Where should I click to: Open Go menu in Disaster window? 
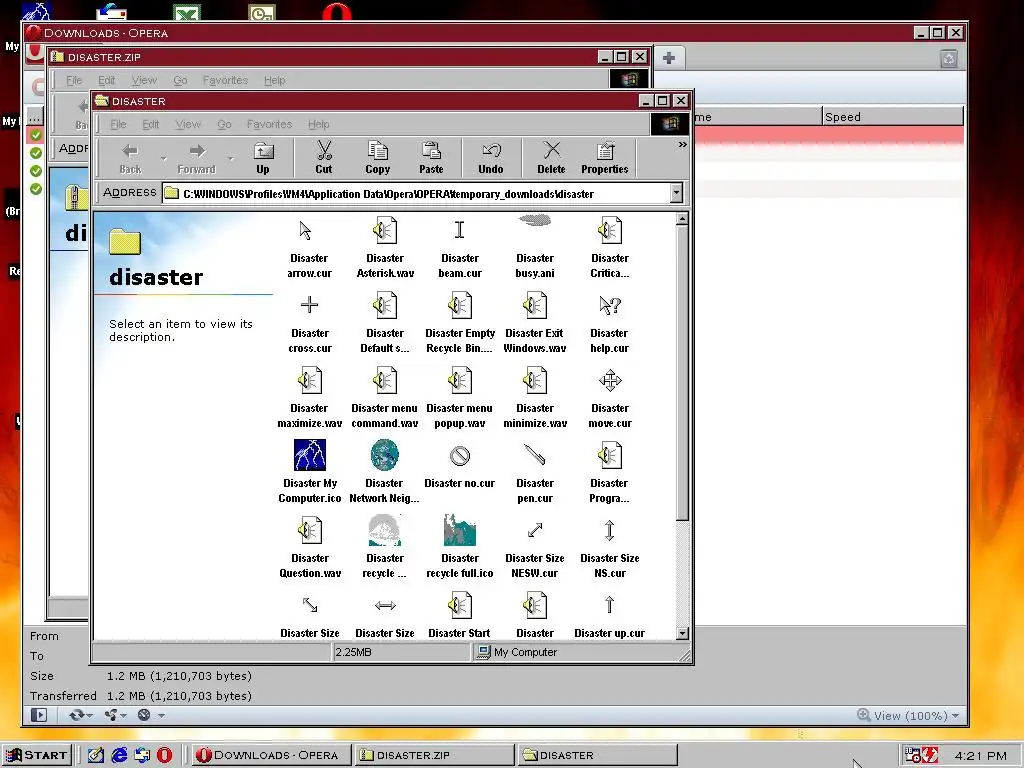click(x=224, y=124)
